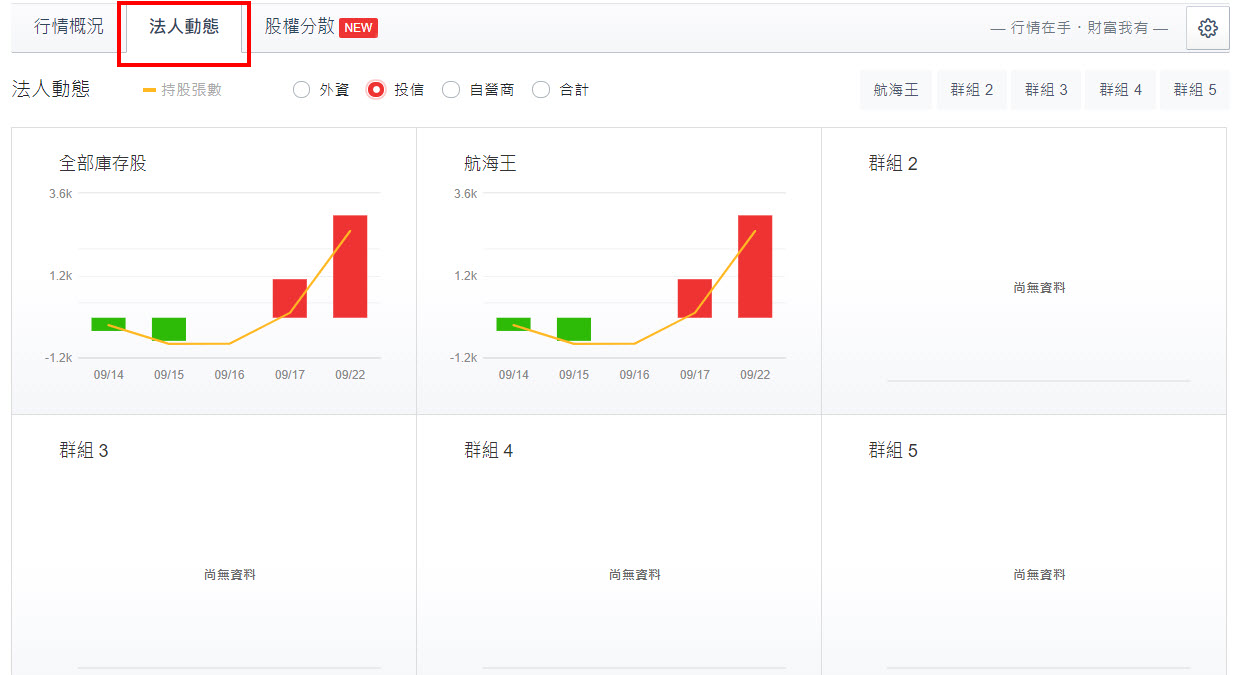Click the 09/22 red bar in 全部庫存股 chart
The height and width of the screenshot is (675, 1237).
tap(350, 266)
